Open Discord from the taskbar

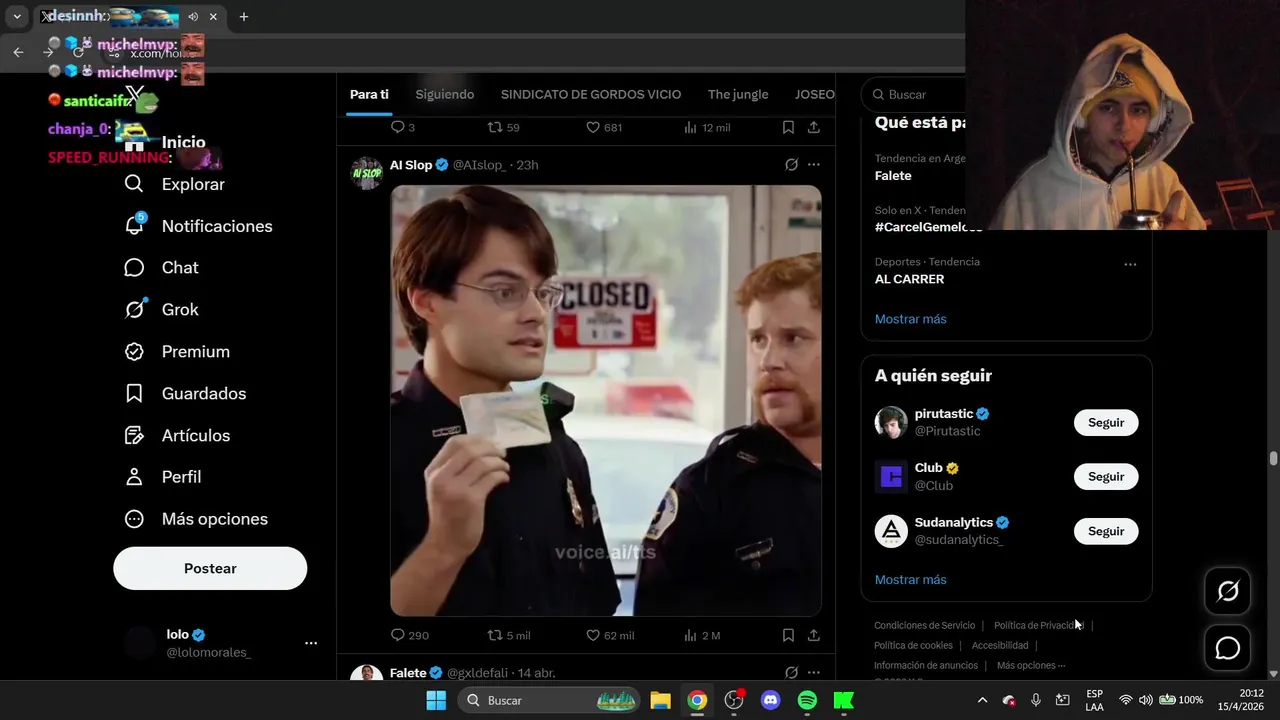pyautogui.click(x=770, y=700)
